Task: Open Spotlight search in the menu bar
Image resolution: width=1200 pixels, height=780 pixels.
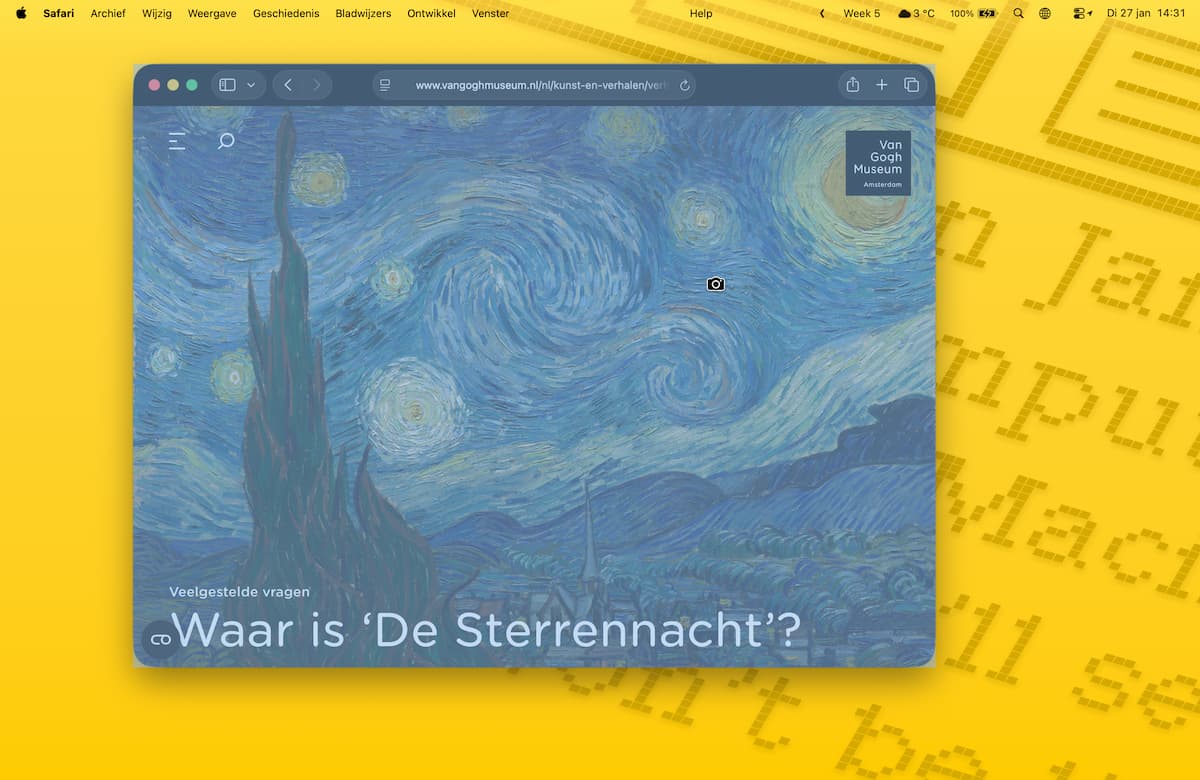Action: [x=1018, y=13]
